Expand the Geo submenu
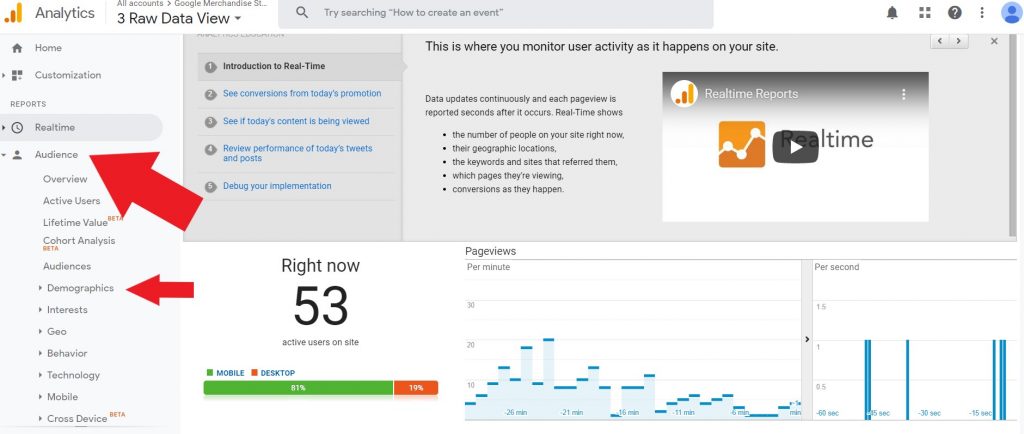1024x434 pixels. tap(40, 332)
